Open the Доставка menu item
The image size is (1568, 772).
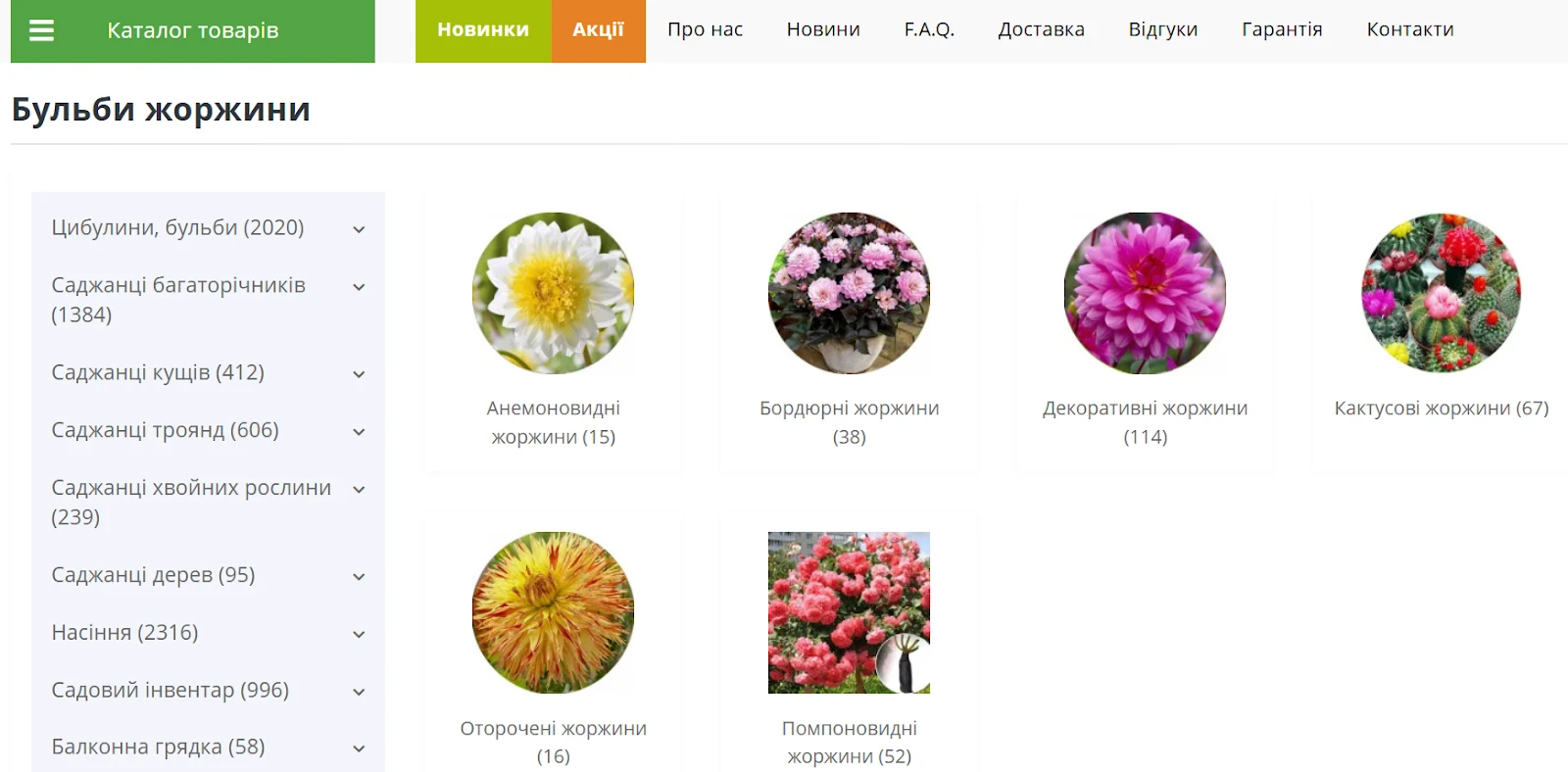click(1042, 29)
